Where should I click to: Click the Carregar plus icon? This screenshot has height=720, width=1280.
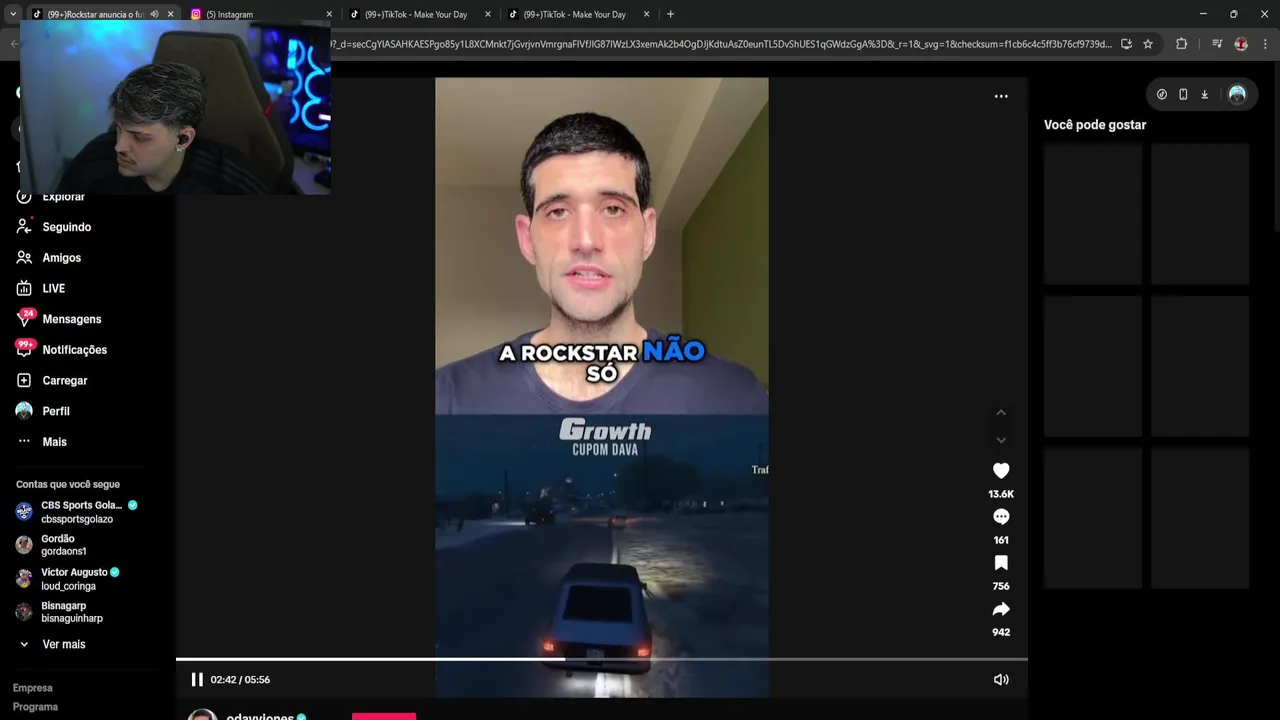tap(24, 381)
